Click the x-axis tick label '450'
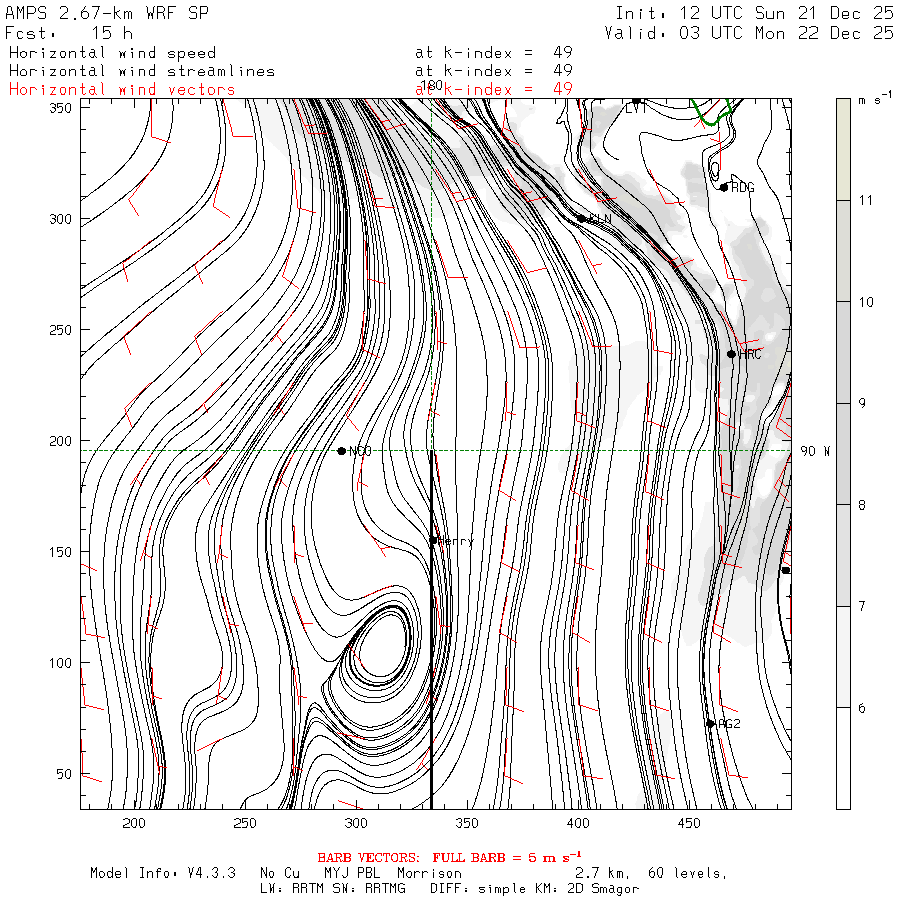The height and width of the screenshot is (900, 900). [689, 823]
